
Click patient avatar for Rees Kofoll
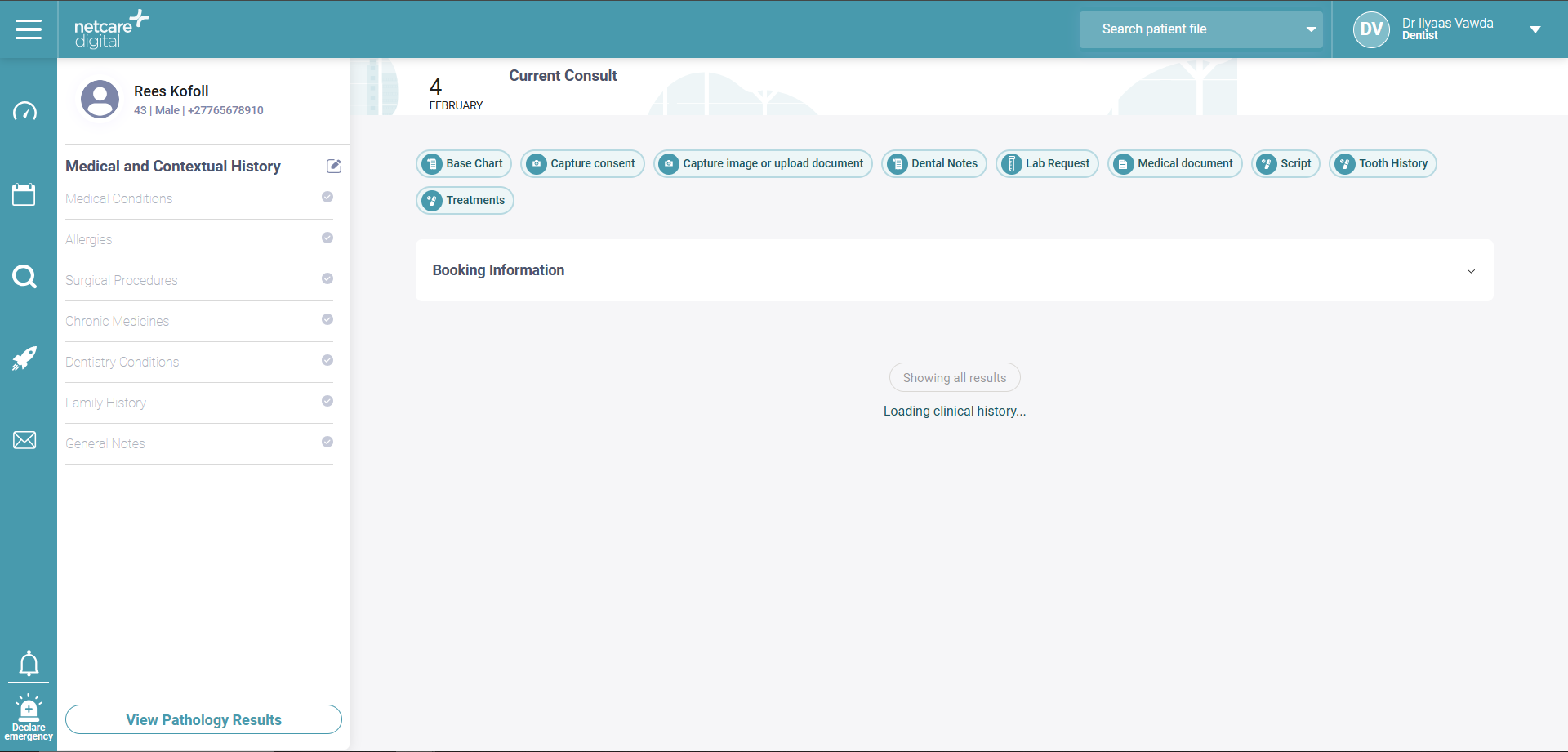(100, 100)
